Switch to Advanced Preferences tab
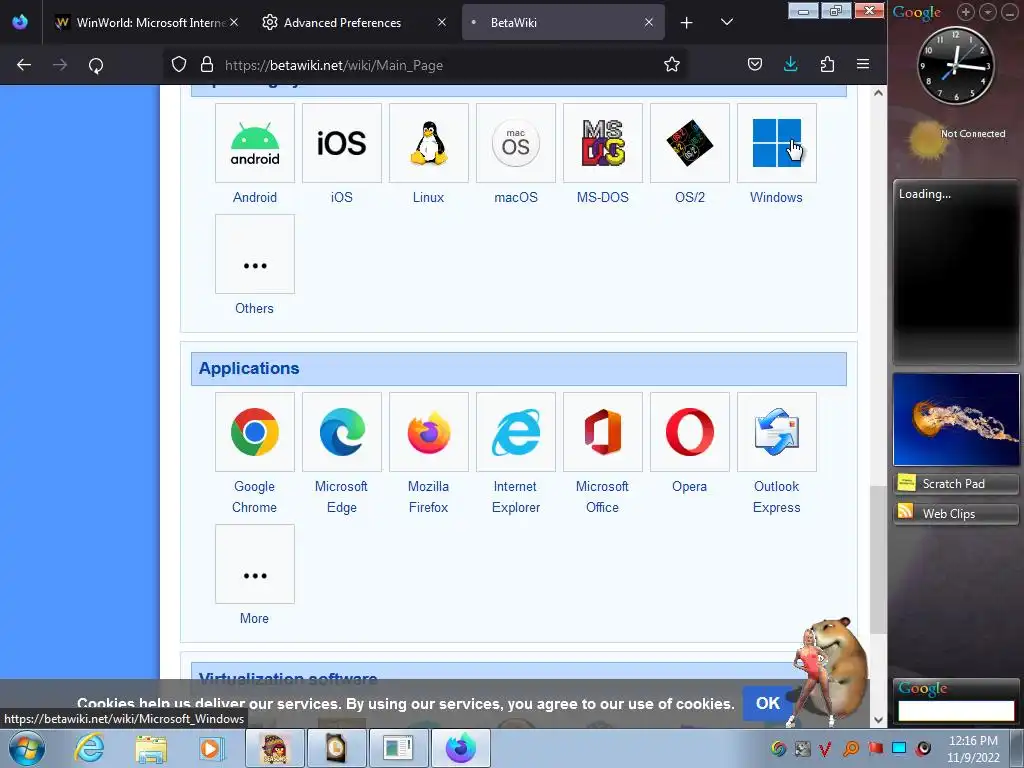The width and height of the screenshot is (1024, 768). click(x=353, y=23)
